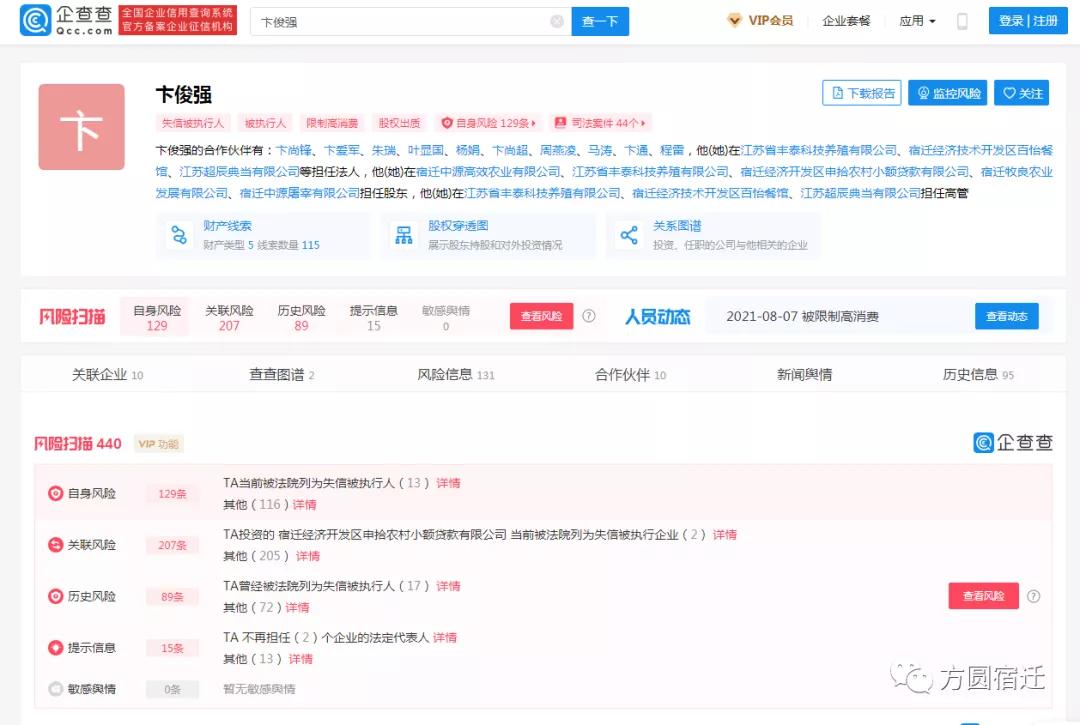Click the 股权出质 tag

click(399, 123)
